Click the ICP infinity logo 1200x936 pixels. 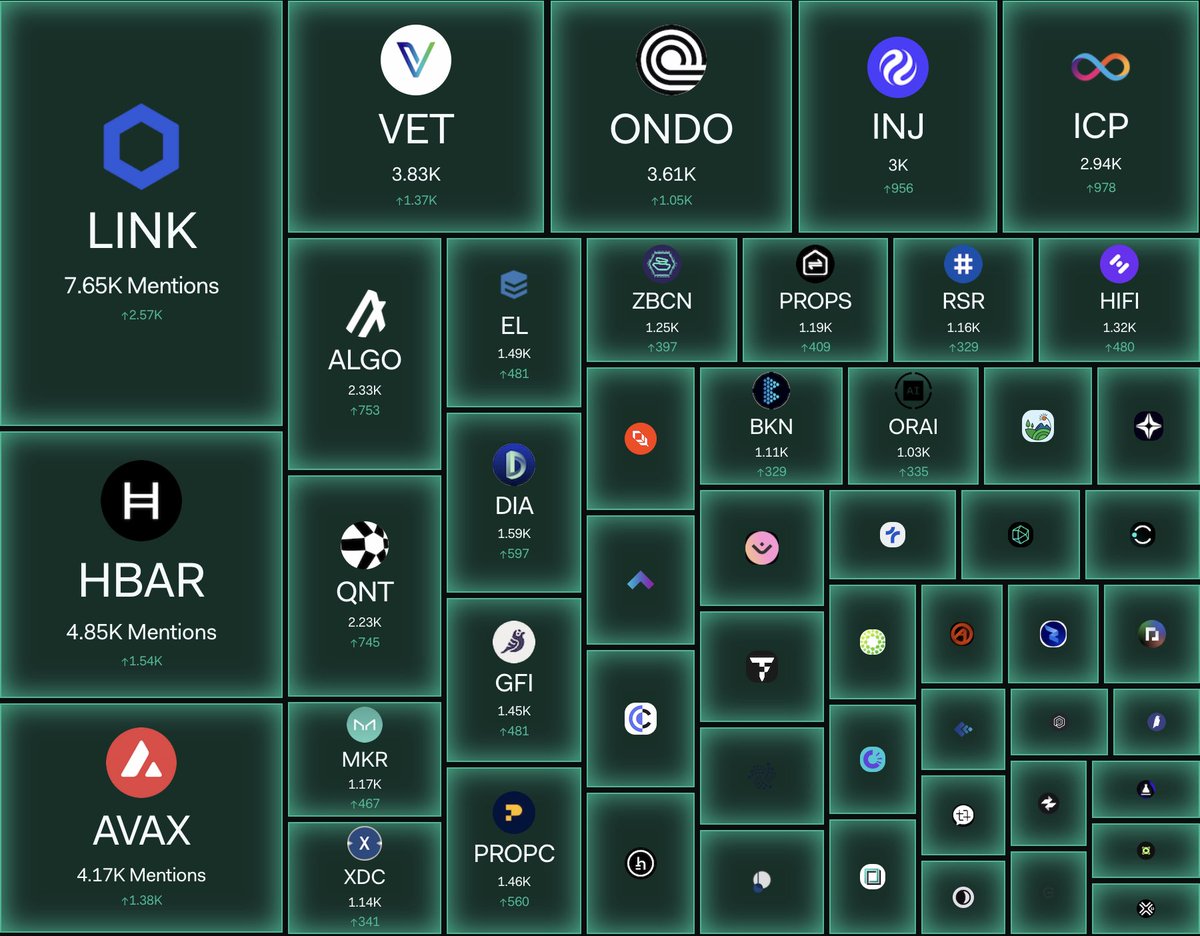point(1101,68)
